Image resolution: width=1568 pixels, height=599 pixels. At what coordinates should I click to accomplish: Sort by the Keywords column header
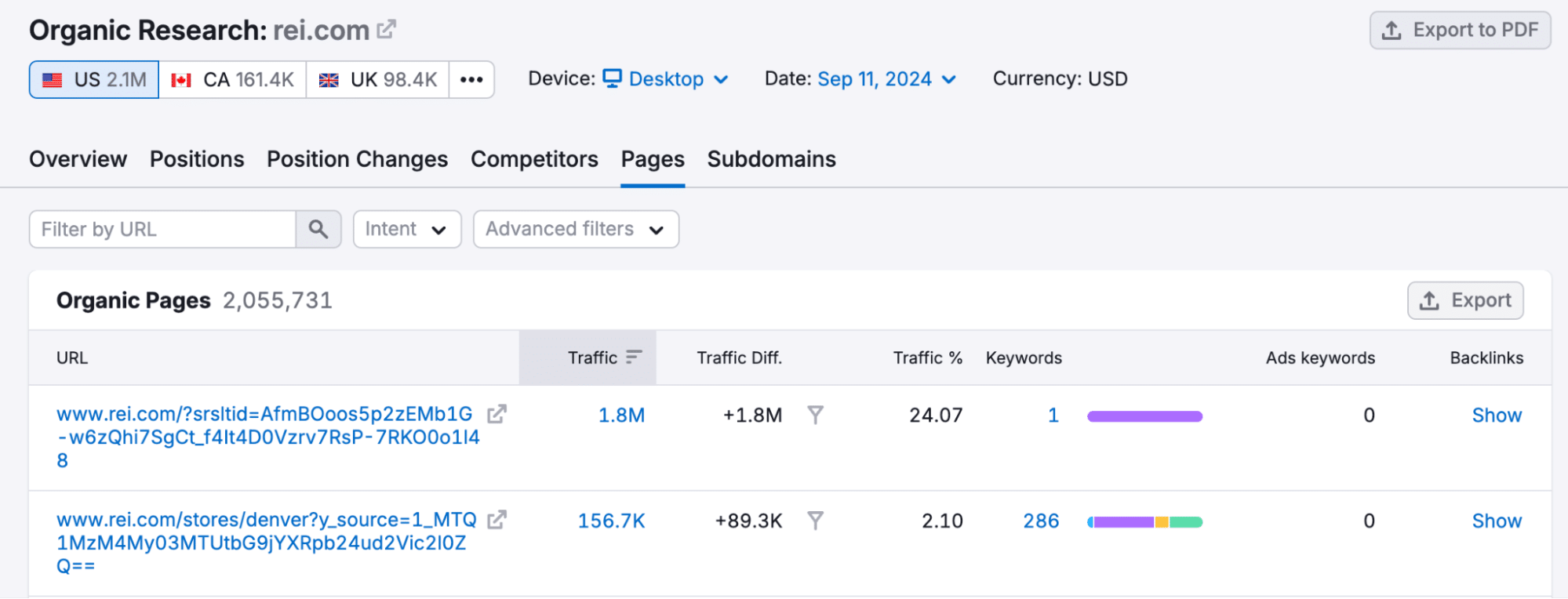1024,358
